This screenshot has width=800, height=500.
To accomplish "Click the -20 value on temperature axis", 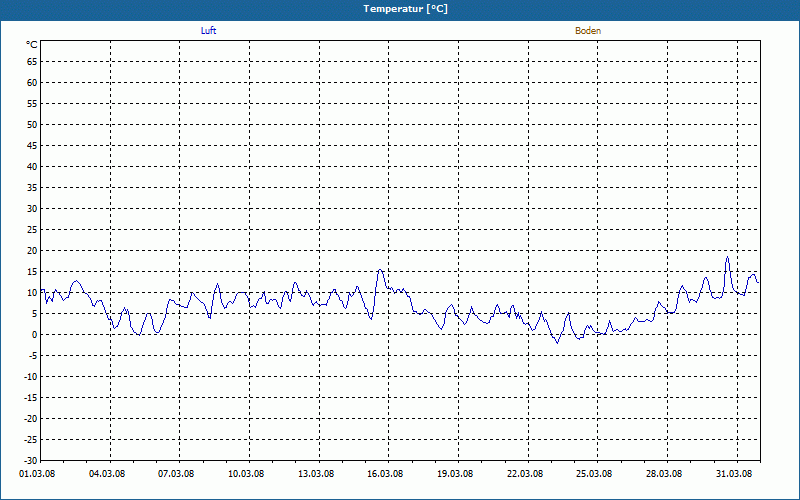I will click(31, 419).
